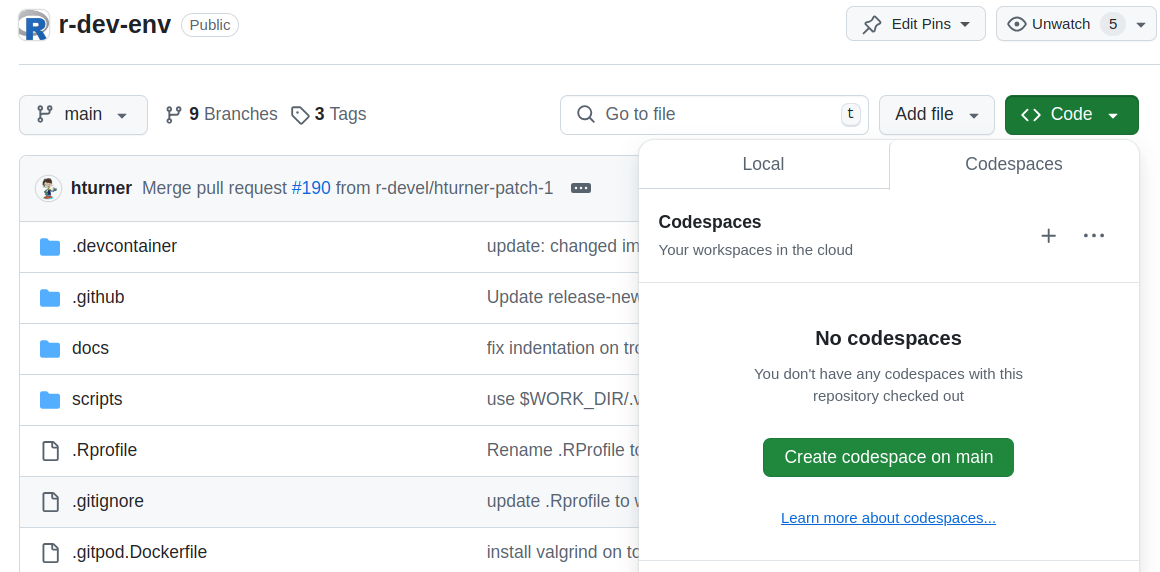Click the scripts folder icon
1160x572 pixels.
[x=50, y=400]
